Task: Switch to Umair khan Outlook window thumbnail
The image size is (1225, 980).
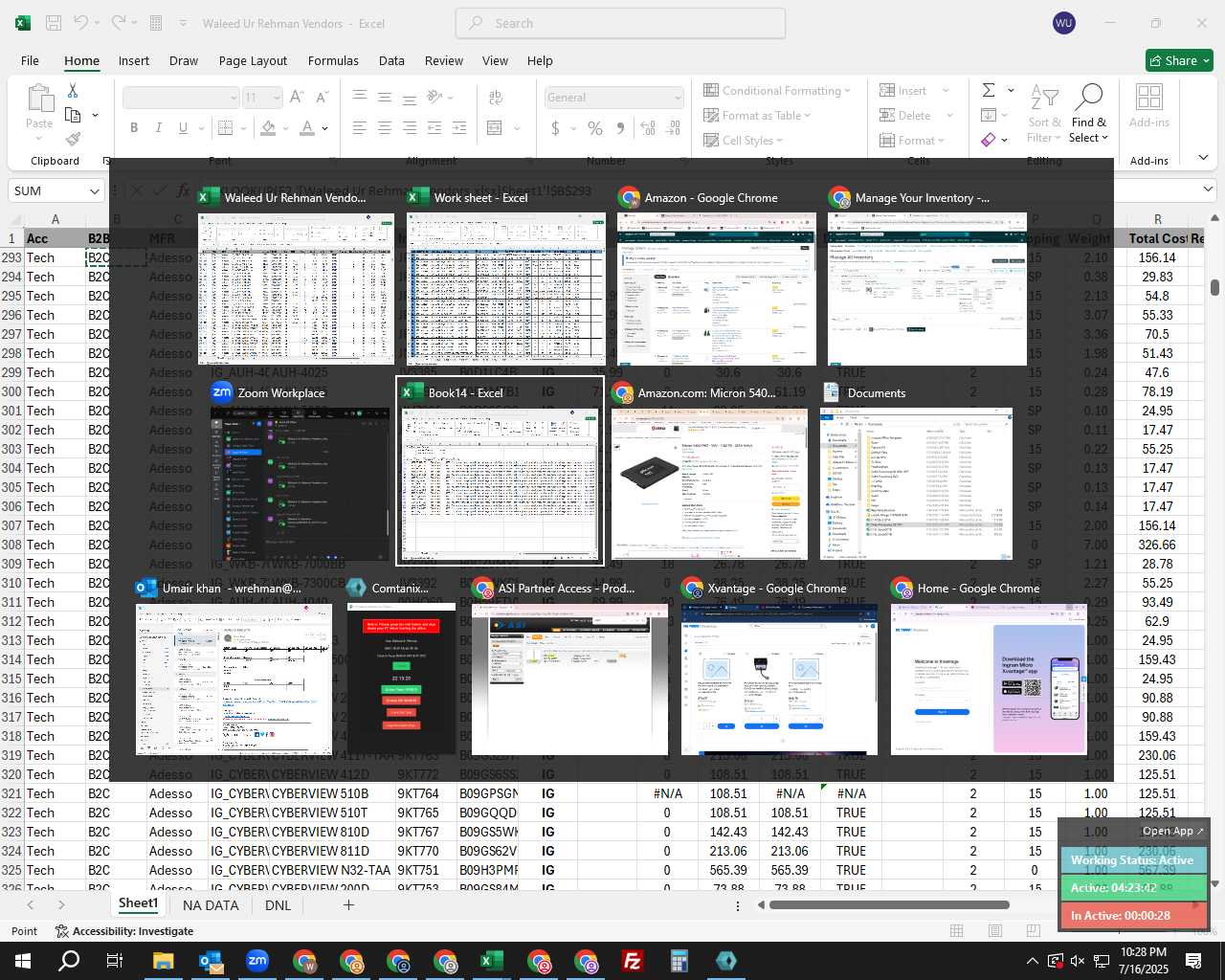Action: pyautogui.click(x=234, y=679)
